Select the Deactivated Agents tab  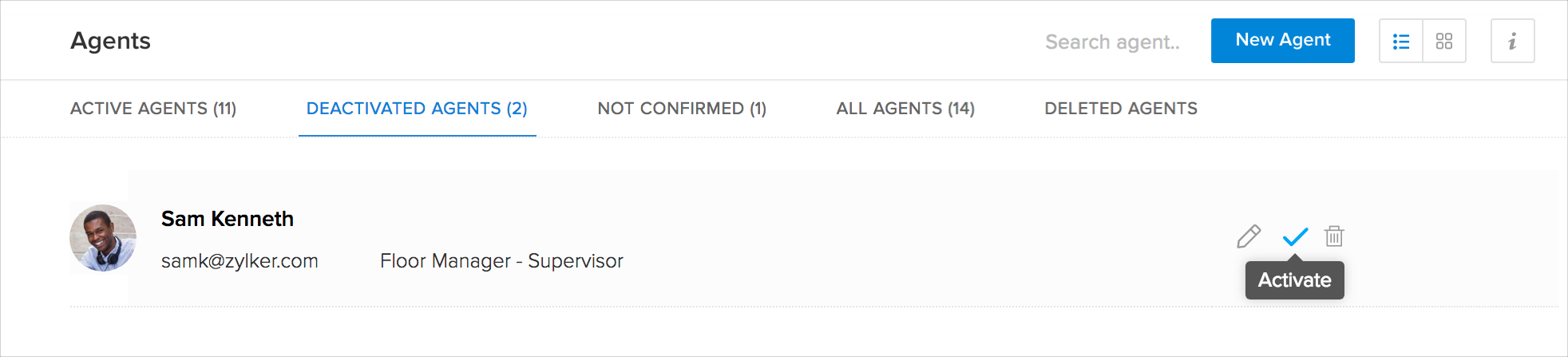coord(417,109)
